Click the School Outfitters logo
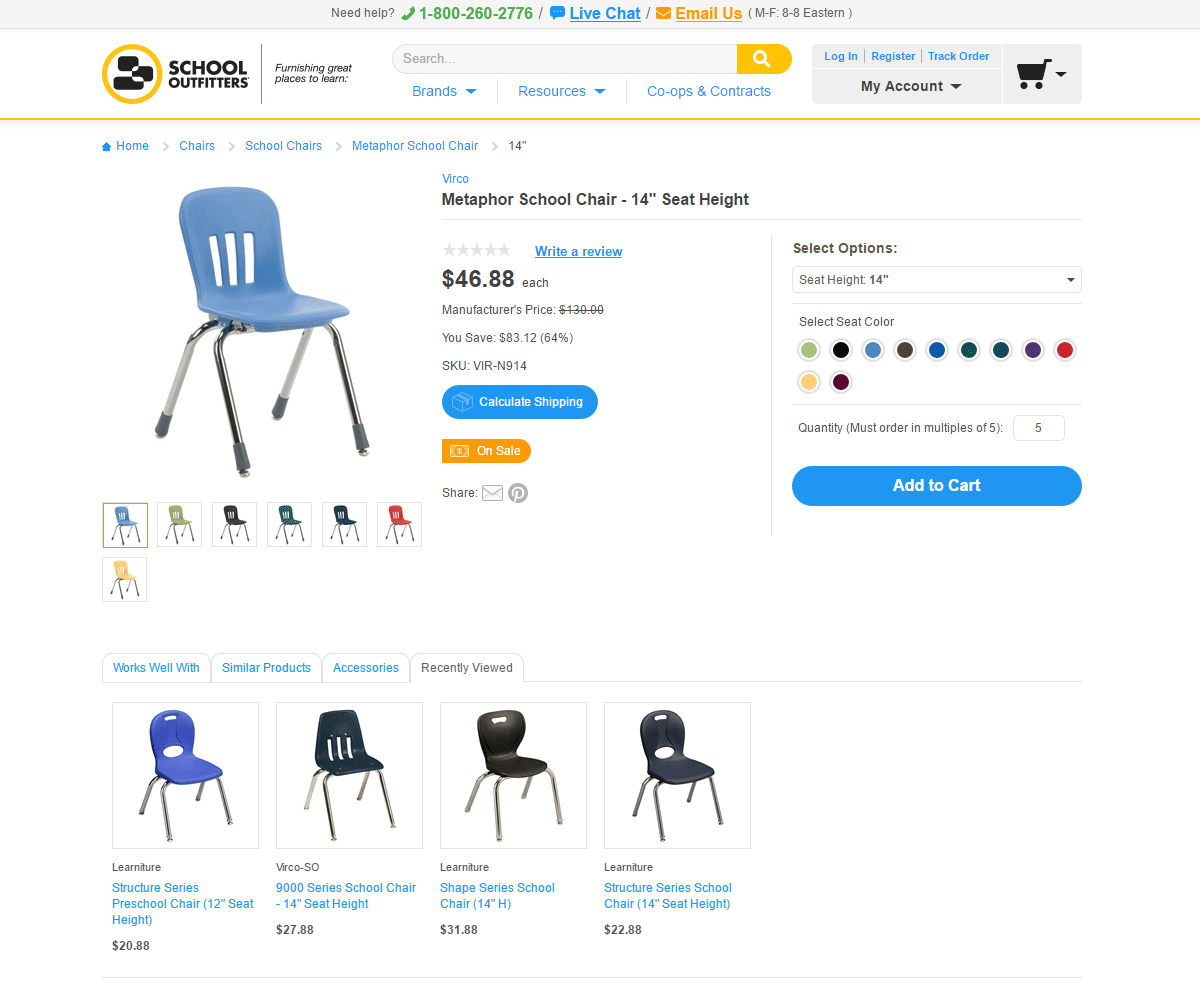The image size is (1200, 1005). pos(176,74)
